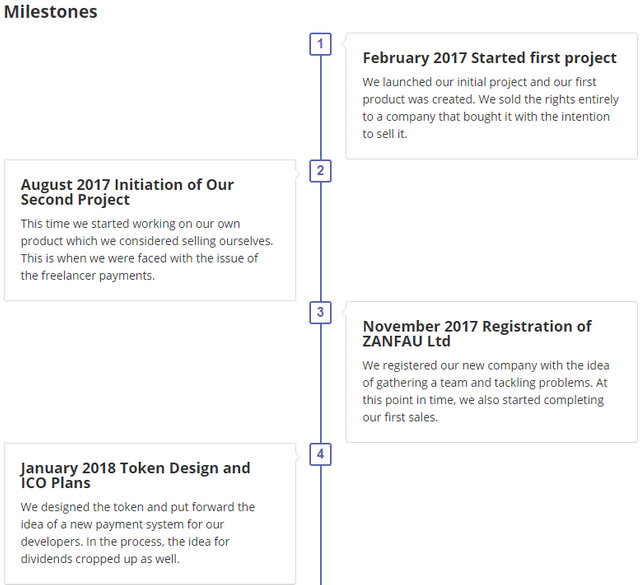This screenshot has height=585, width=640.
Task: Click the vertical timeline line between markers 1 and 2
Action: (320, 107)
